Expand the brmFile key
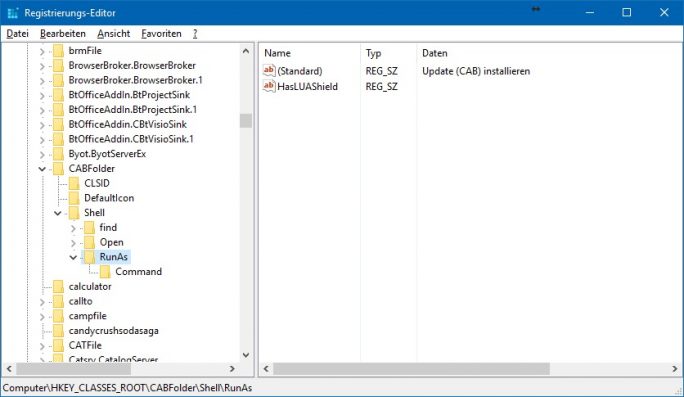The image size is (684, 397). (42, 52)
